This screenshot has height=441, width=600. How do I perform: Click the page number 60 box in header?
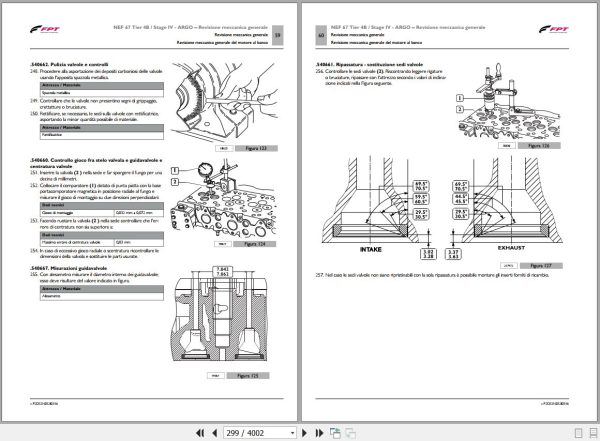click(321, 35)
